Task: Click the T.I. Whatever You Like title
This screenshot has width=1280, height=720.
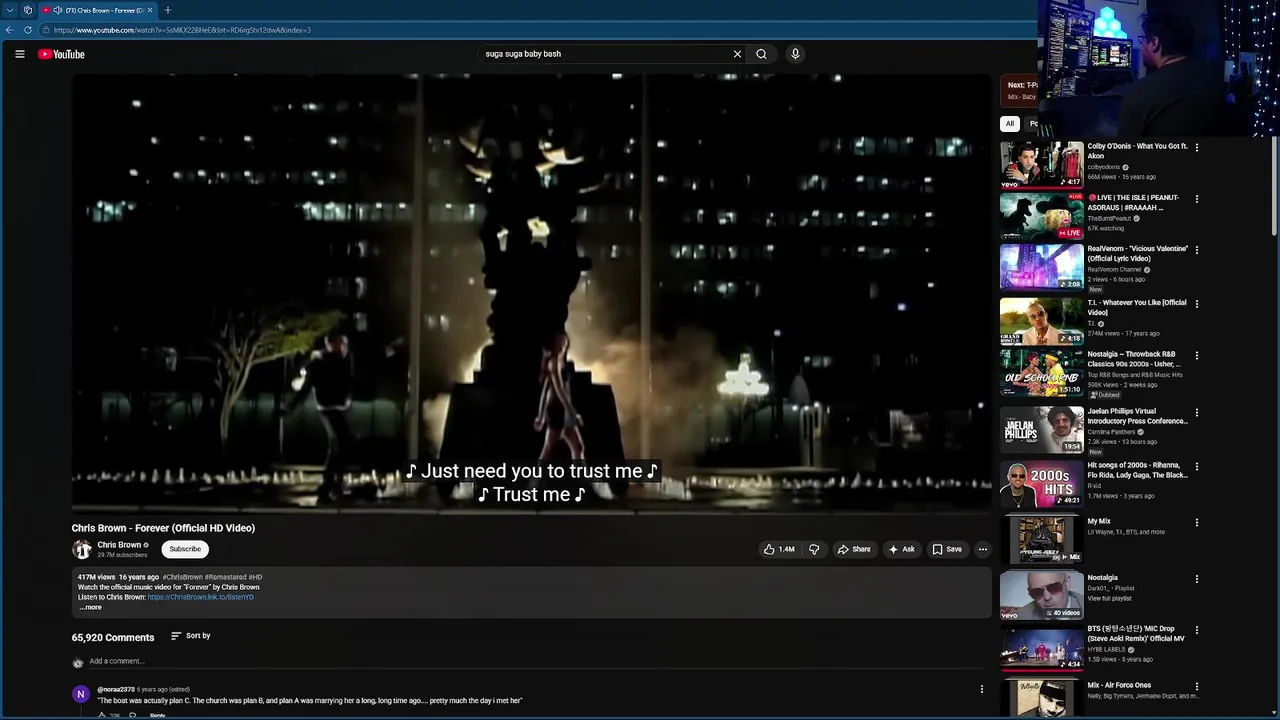Action: (1137, 307)
